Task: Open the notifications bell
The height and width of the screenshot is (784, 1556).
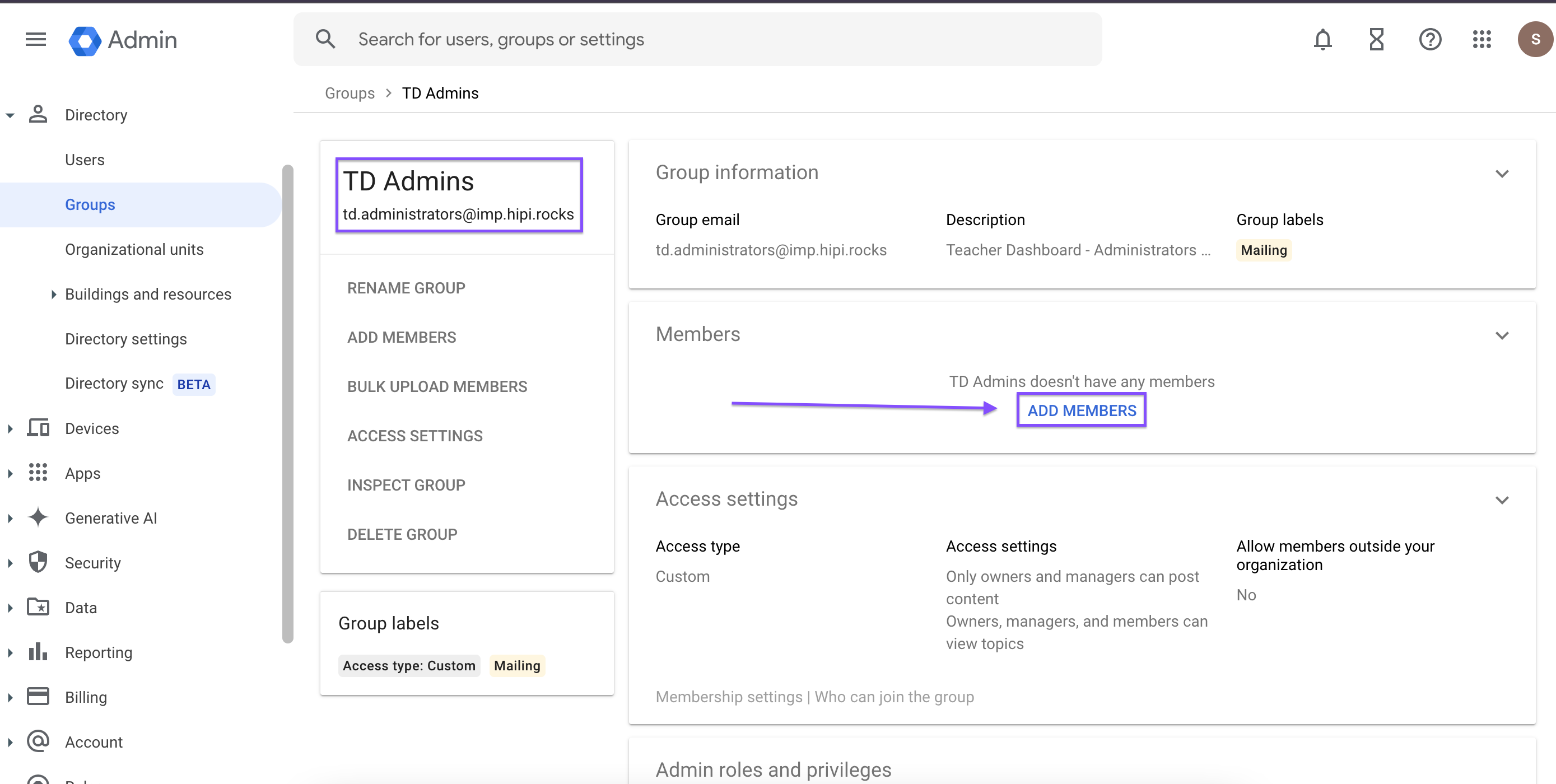Action: [1323, 40]
